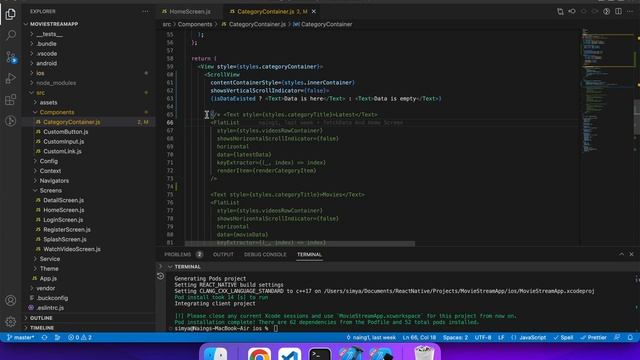Expand the Navigators folder
This screenshot has width=640, height=360.
point(54,181)
